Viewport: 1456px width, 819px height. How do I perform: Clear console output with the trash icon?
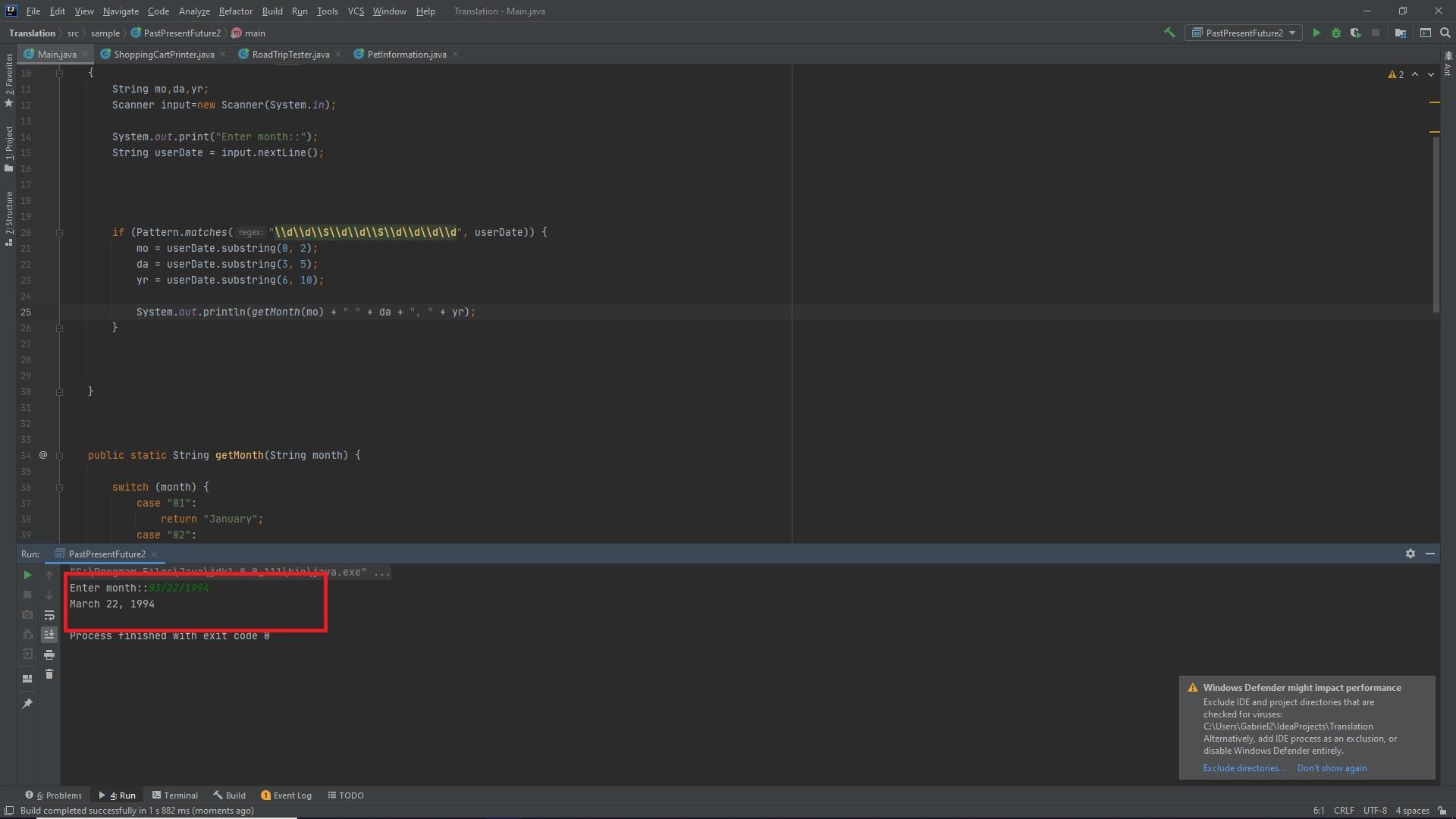coord(49,674)
